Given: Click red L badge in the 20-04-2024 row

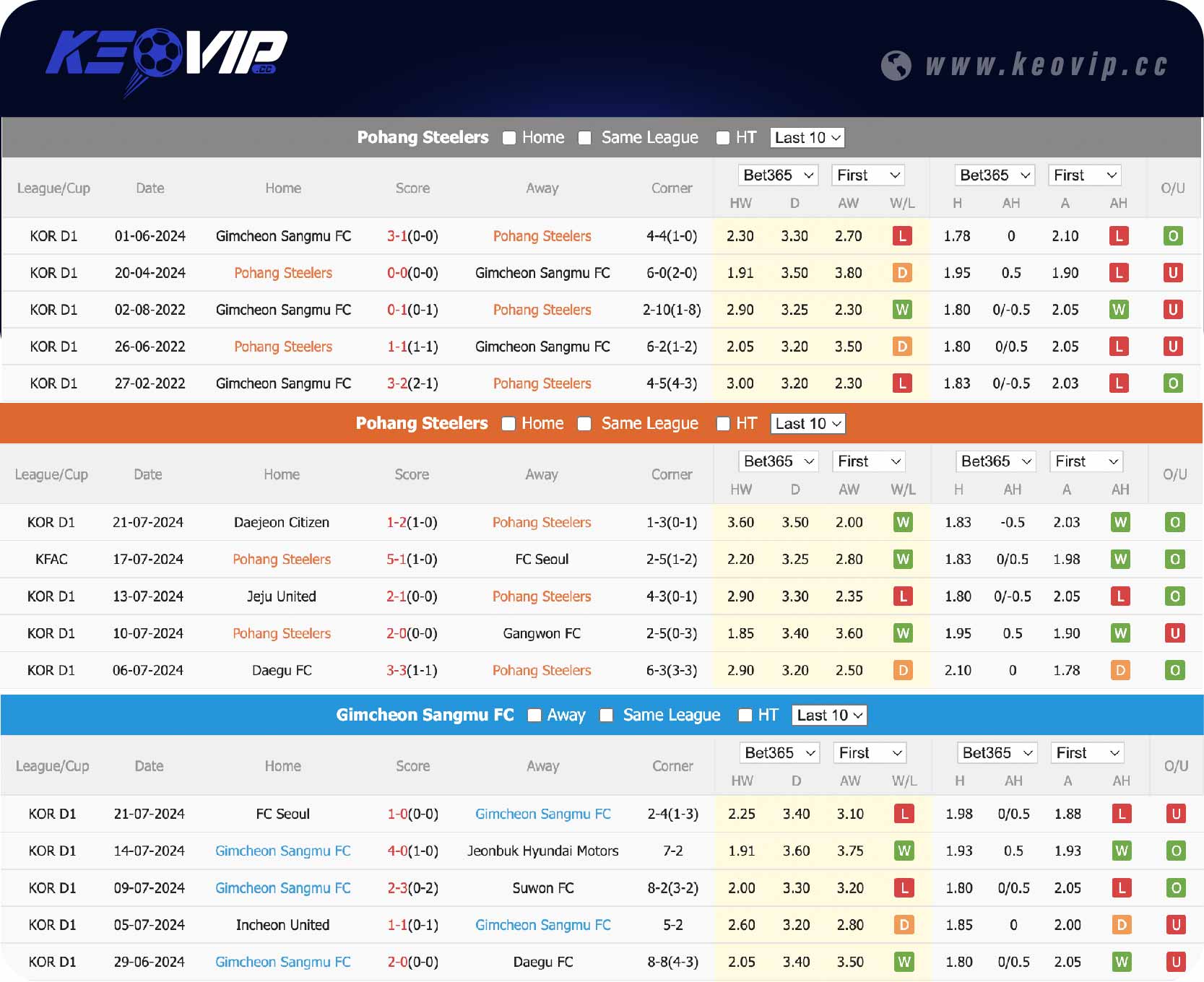Looking at the screenshot, I should click(x=1118, y=273).
